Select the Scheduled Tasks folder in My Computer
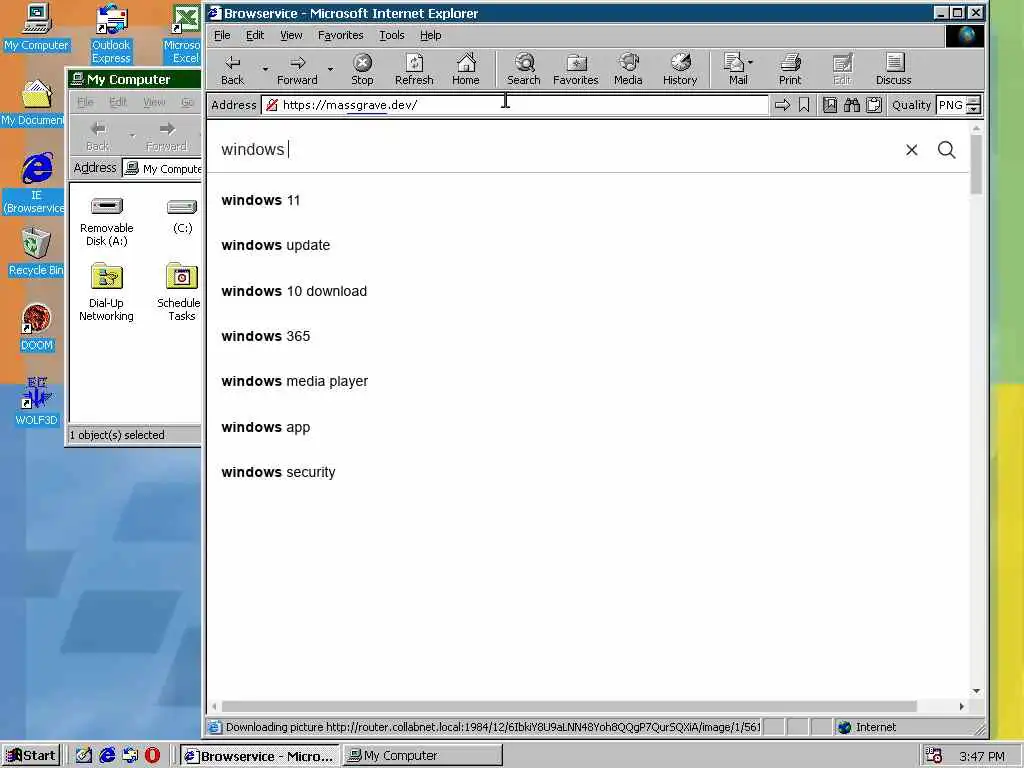This screenshot has width=1024, height=768. point(180,292)
